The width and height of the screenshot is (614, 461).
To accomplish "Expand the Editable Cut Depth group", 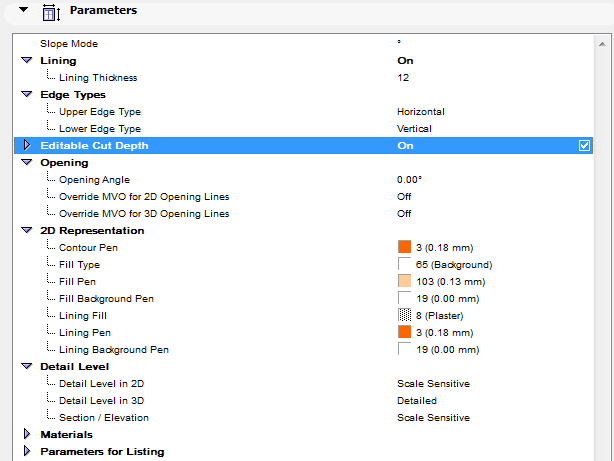I will (27, 146).
